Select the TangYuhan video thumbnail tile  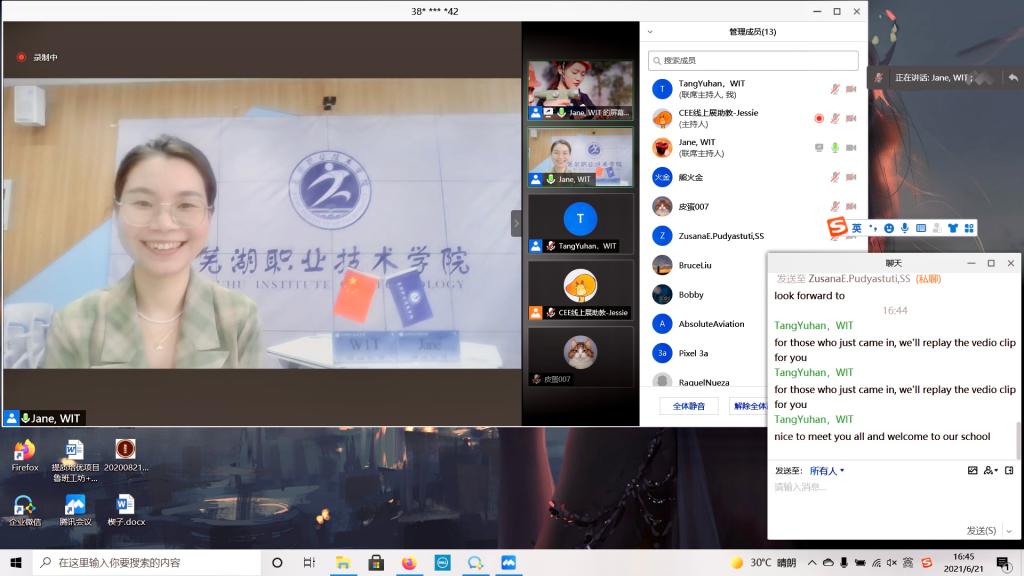click(580, 224)
